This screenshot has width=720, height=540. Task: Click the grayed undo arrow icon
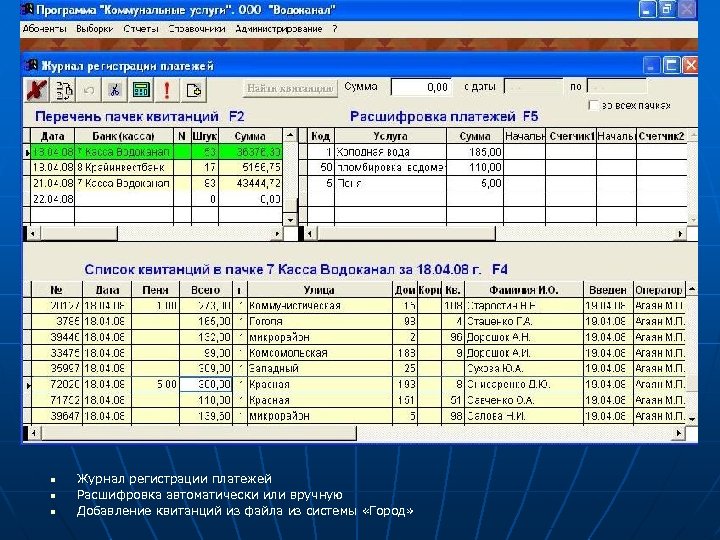point(89,89)
